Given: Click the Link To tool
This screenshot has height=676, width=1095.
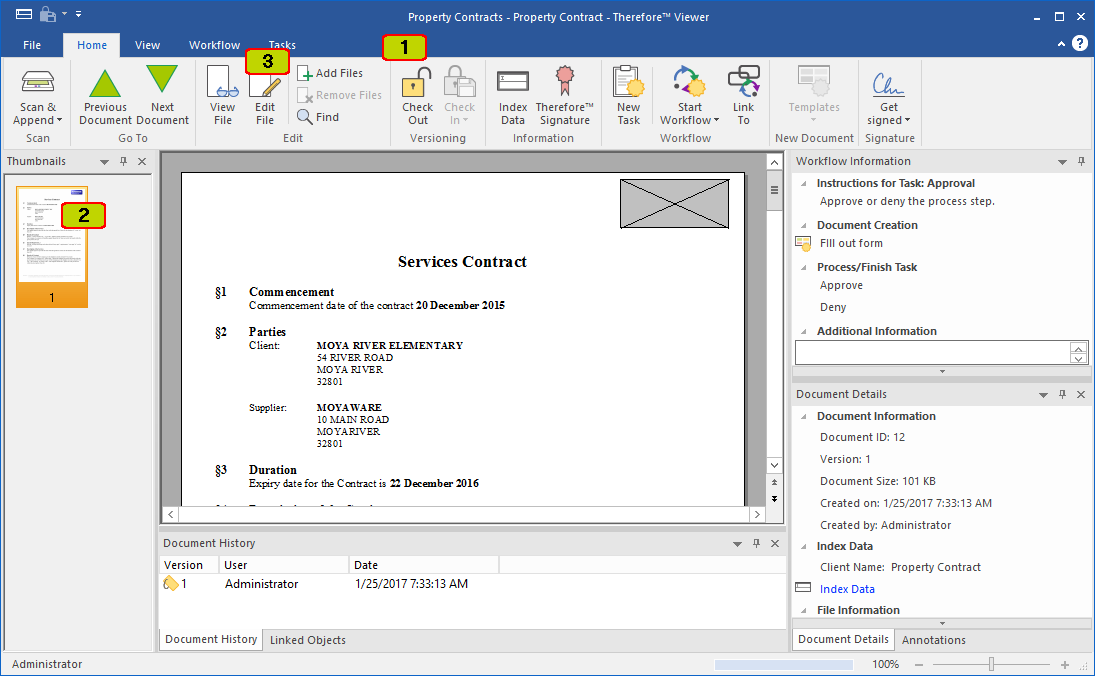Looking at the screenshot, I should click(743, 93).
